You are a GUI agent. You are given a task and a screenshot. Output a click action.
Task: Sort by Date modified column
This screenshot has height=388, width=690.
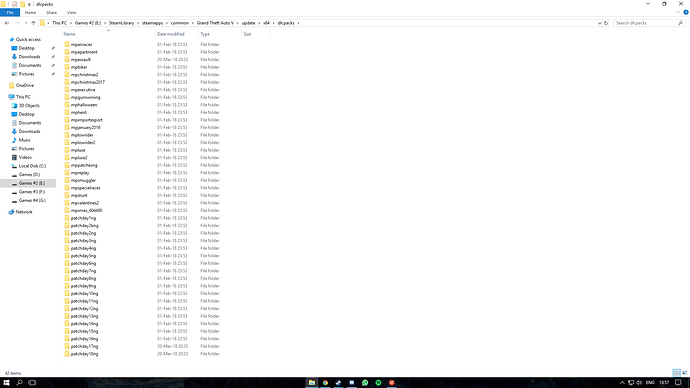(x=171, y=34)
